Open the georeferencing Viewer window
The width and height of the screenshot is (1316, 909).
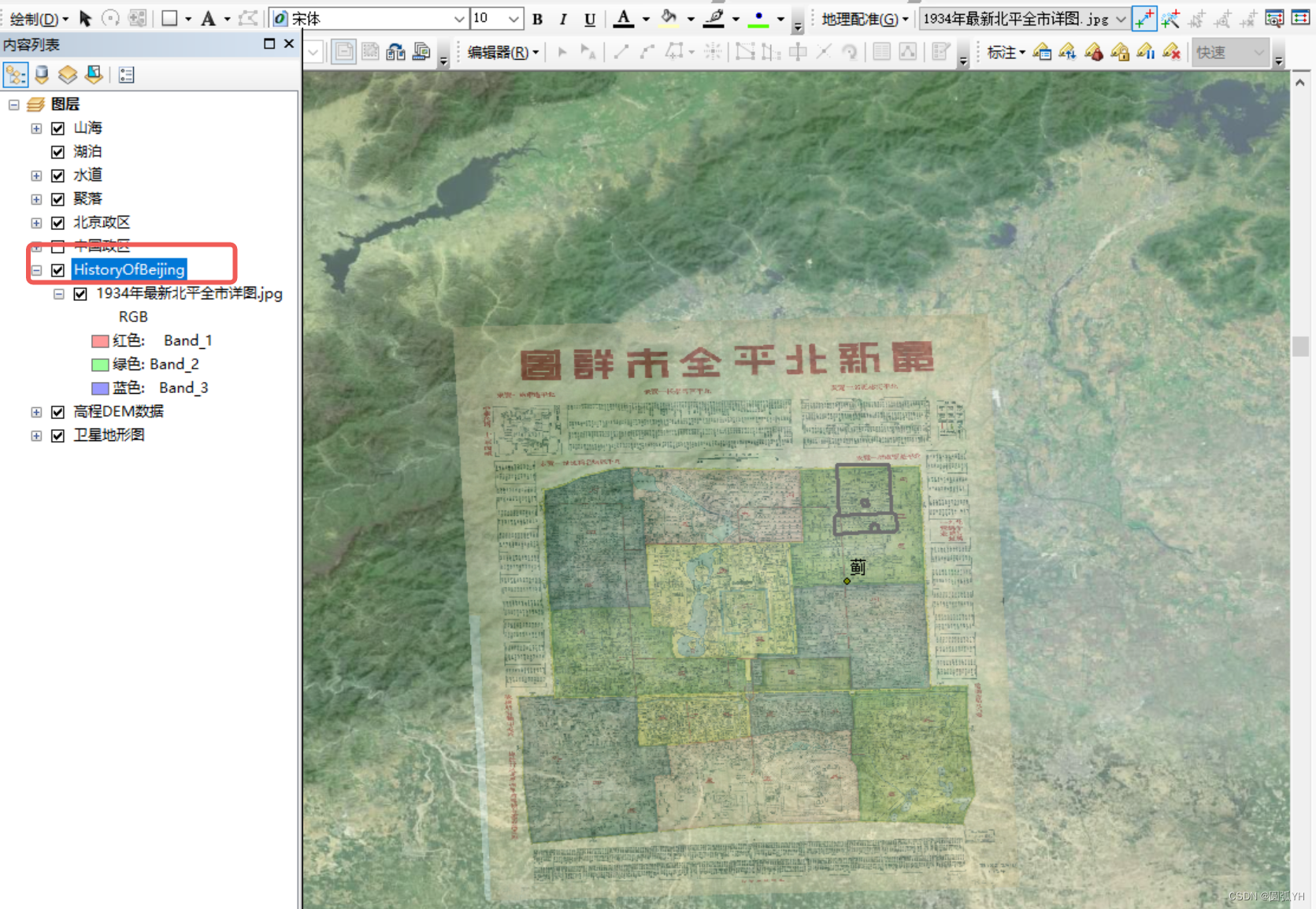(x=1274, y=18)
